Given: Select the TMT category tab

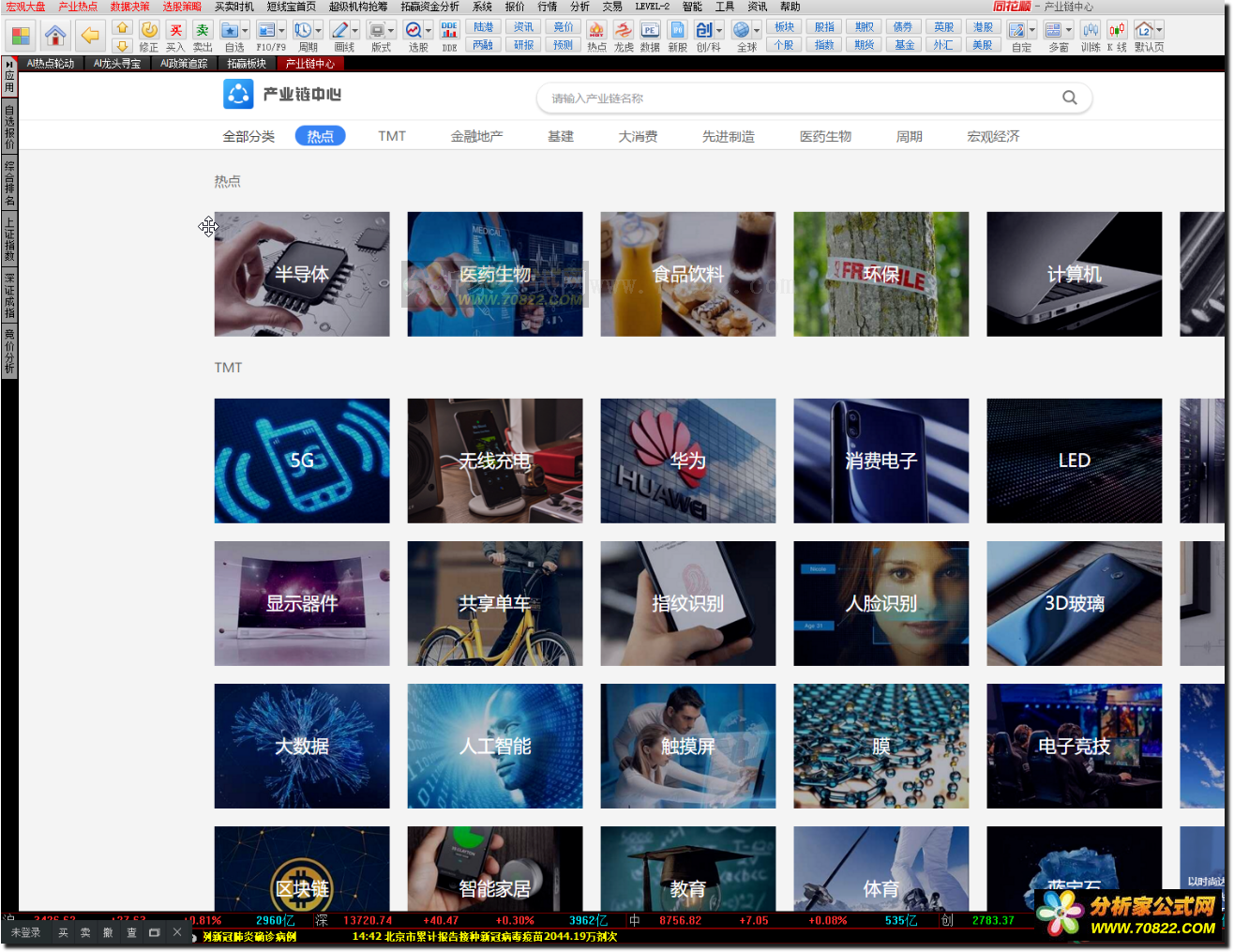Looking at the screenshot, I should 392,136.
